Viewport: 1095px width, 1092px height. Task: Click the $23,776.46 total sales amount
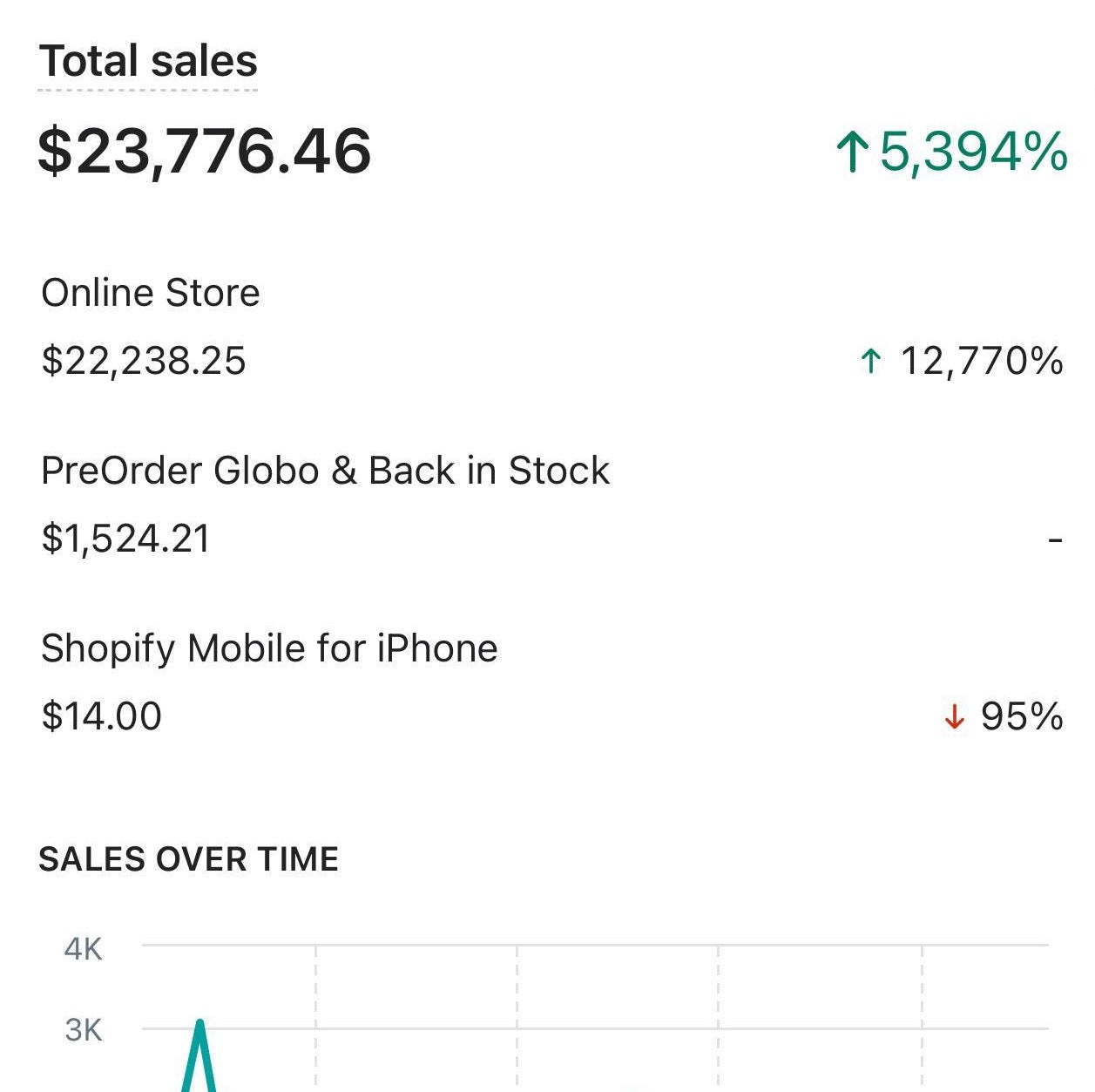pyautogui.click(x=205, y=152)
